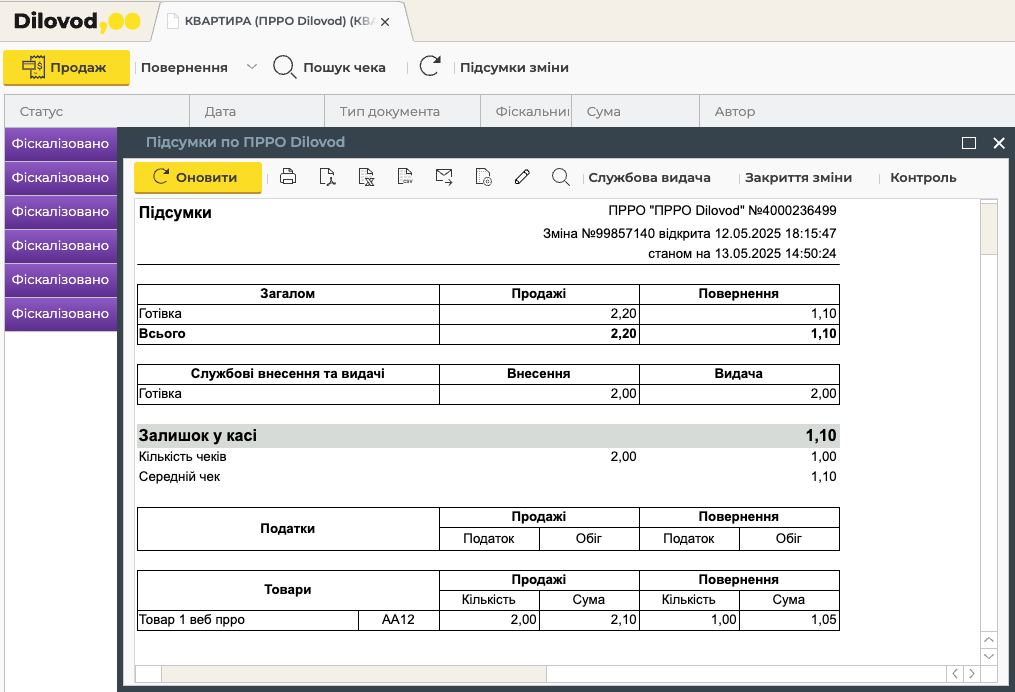The height and width of the screenshot is (692, 1015).
Task: Click the Продаж button
Action: (x=67, y=67)
